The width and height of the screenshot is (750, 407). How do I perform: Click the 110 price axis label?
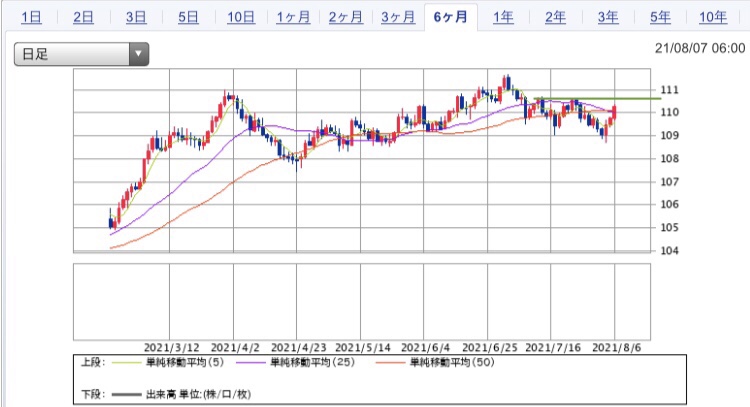(x=669, y=112)
